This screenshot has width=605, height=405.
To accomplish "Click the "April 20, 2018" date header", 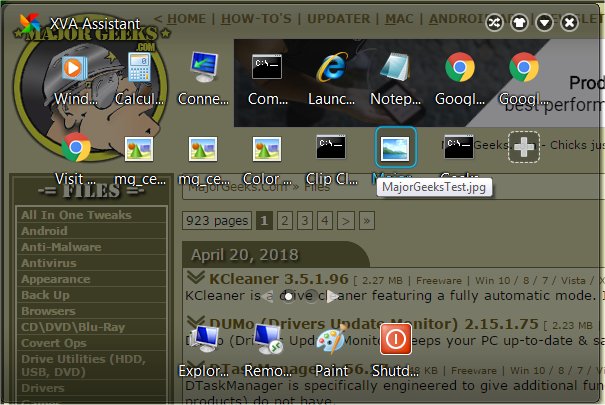I will tap(245, 255).
